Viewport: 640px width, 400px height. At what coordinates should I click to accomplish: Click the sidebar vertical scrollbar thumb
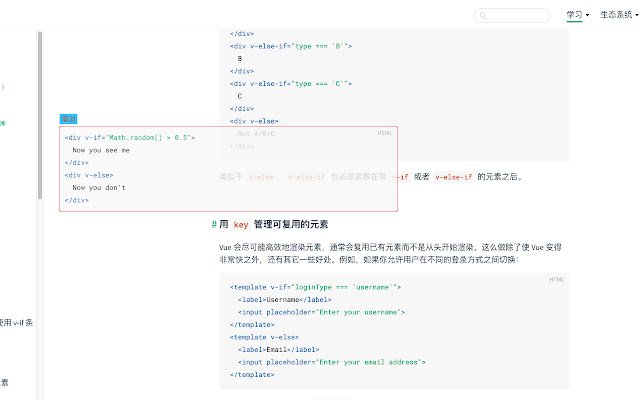point(40,115)
